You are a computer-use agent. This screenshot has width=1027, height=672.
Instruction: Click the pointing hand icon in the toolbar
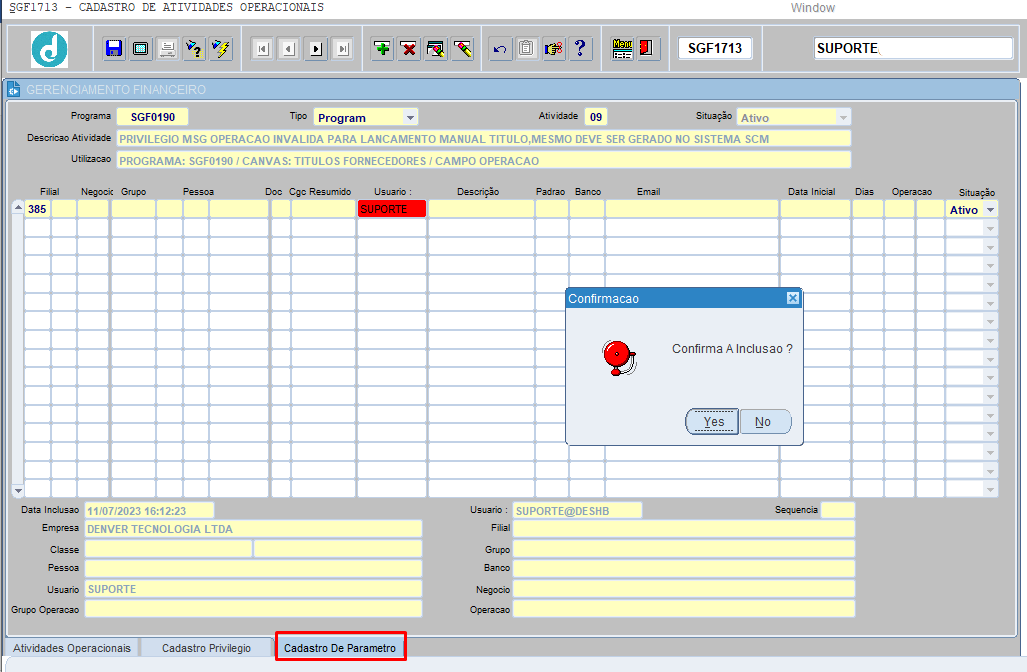[x=553, y=48]
